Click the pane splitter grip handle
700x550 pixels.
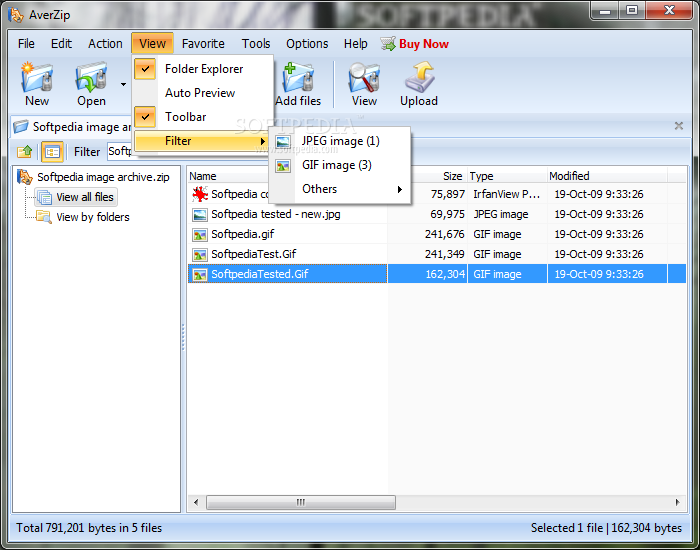(x=183, y=337)
